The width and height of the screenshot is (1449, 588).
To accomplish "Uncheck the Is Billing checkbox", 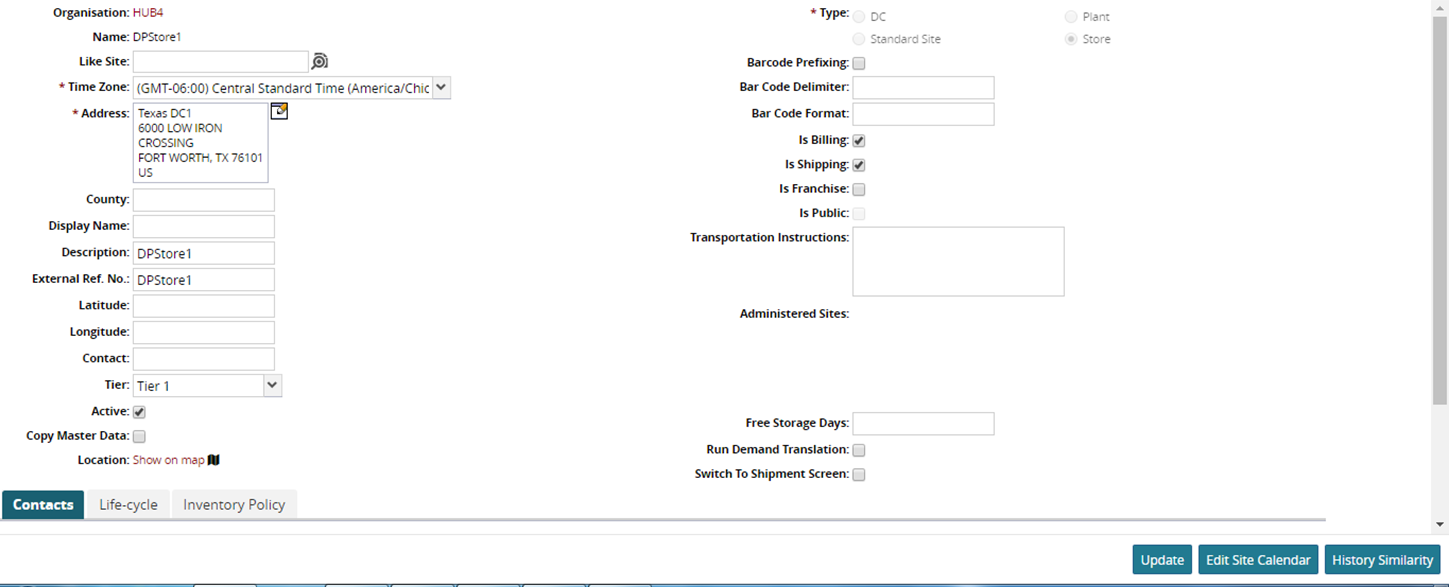I will [x=859, y=141].
